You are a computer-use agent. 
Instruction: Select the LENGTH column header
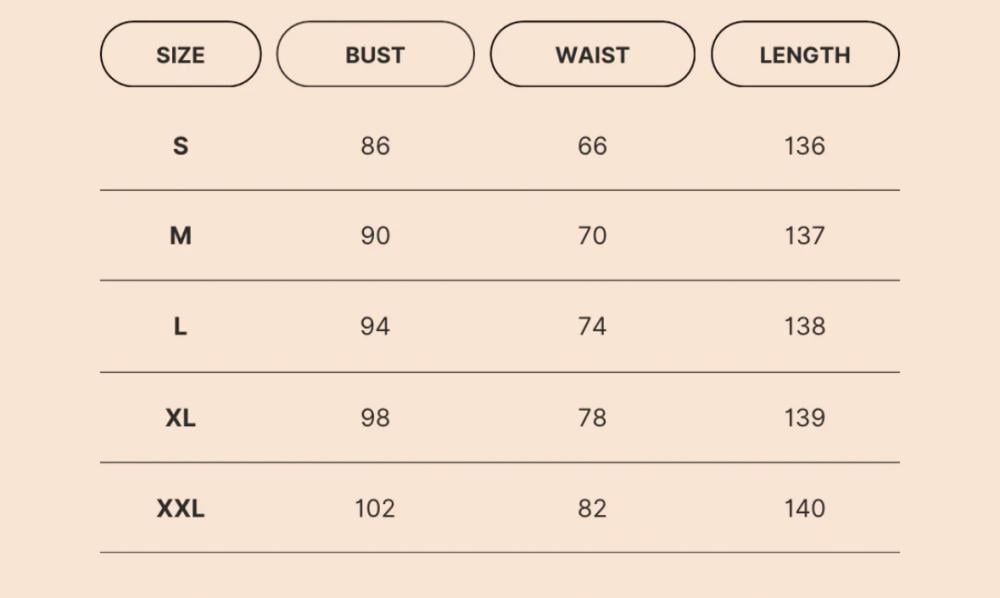[805, 54]
